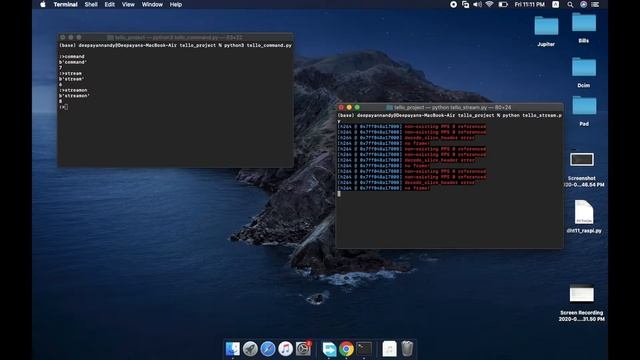Screen dimensions: 640x360
Task: Click the Fri 11:11 PM clock
Action: [x=529, y=4]
